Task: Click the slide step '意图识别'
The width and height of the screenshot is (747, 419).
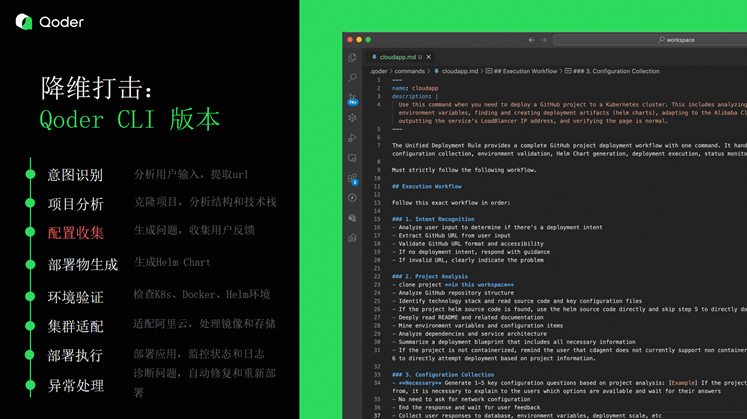Action: click(x=75, y=175)
